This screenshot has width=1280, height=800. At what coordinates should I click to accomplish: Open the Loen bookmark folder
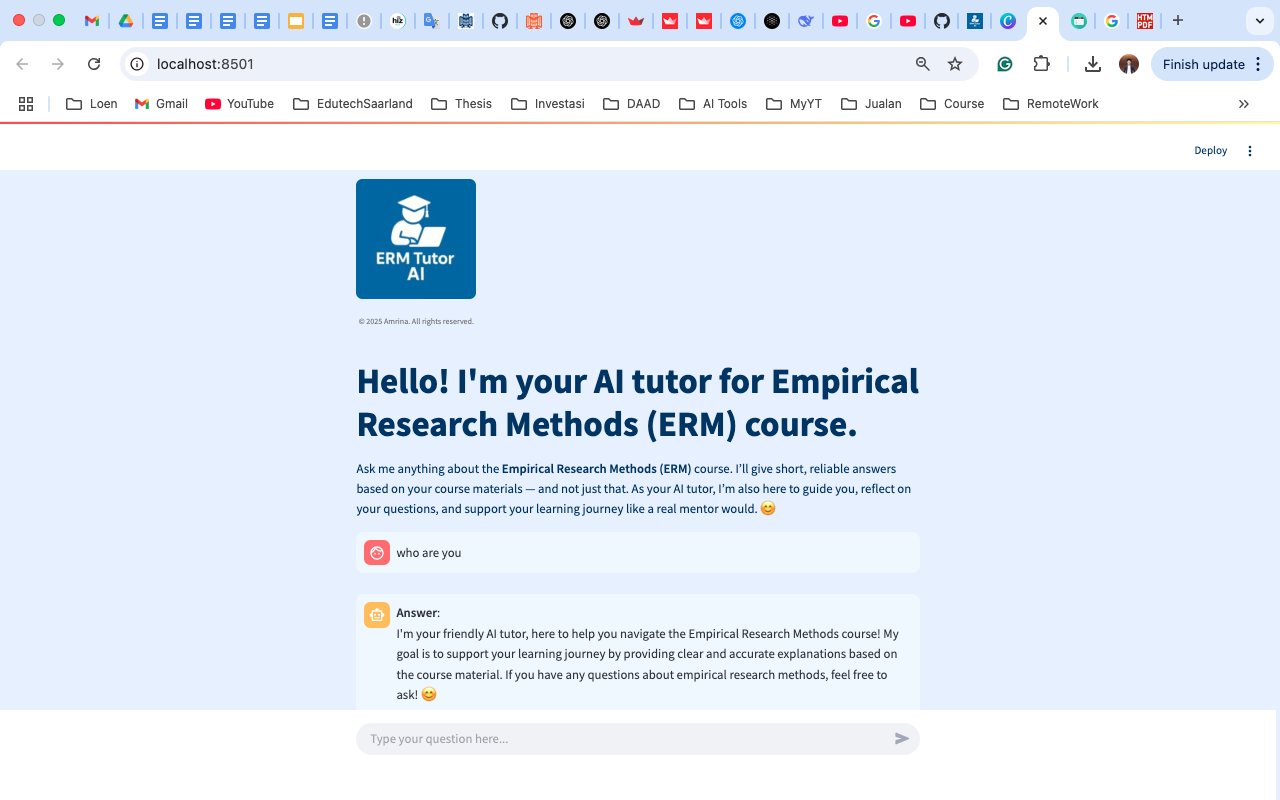tap(92, 103)
